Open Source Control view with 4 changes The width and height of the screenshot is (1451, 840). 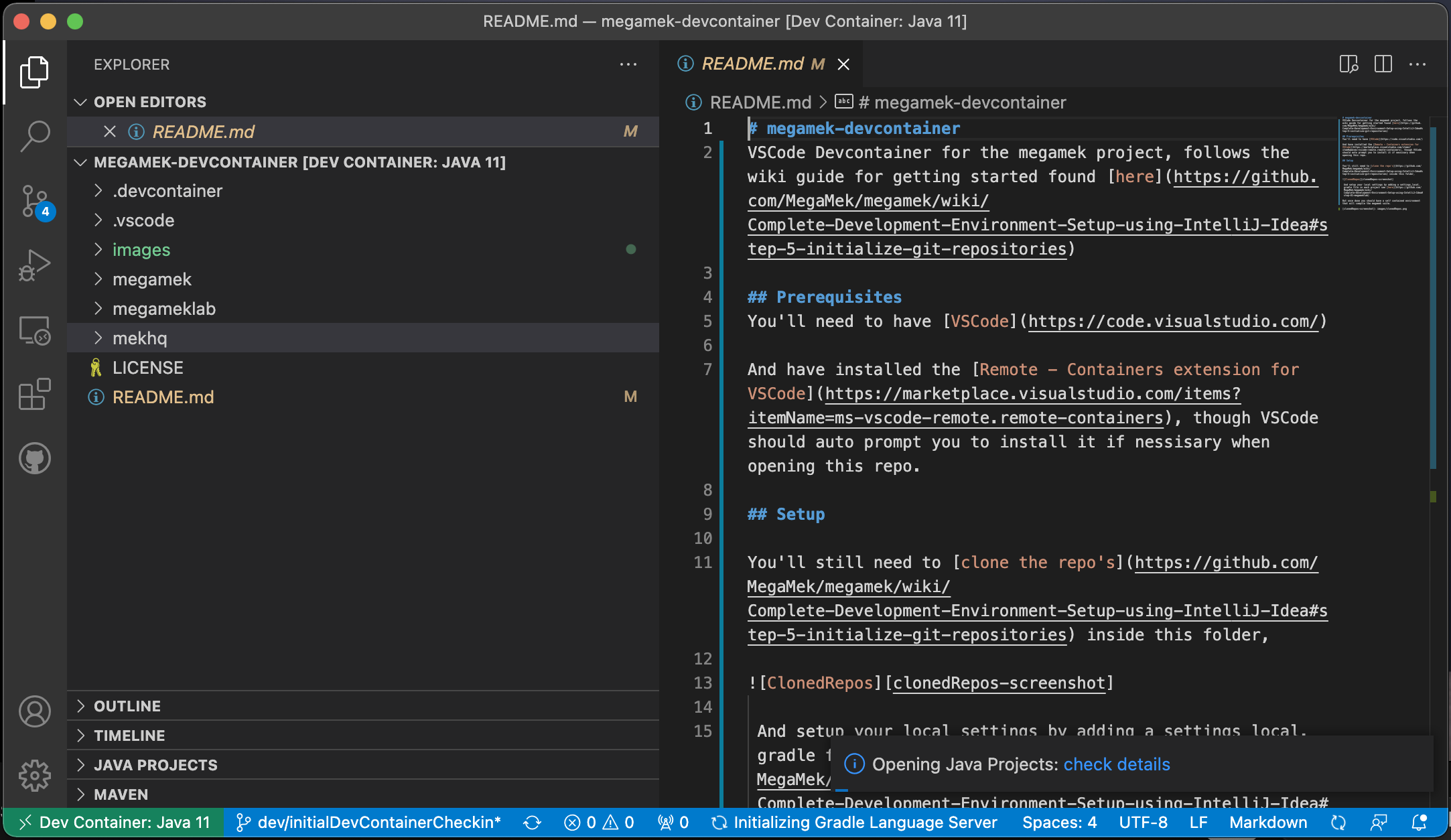click(x=35, y=201)
